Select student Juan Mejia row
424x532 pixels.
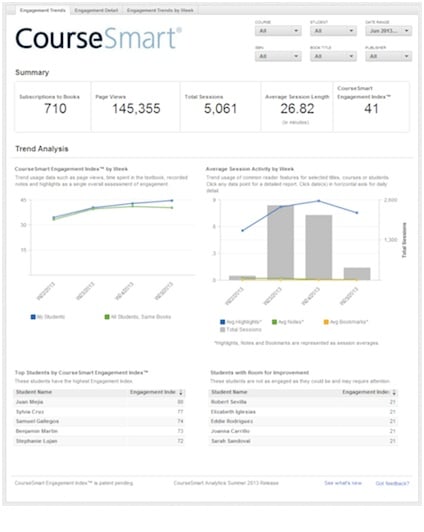pyautogui.click(x=99, y=402)
